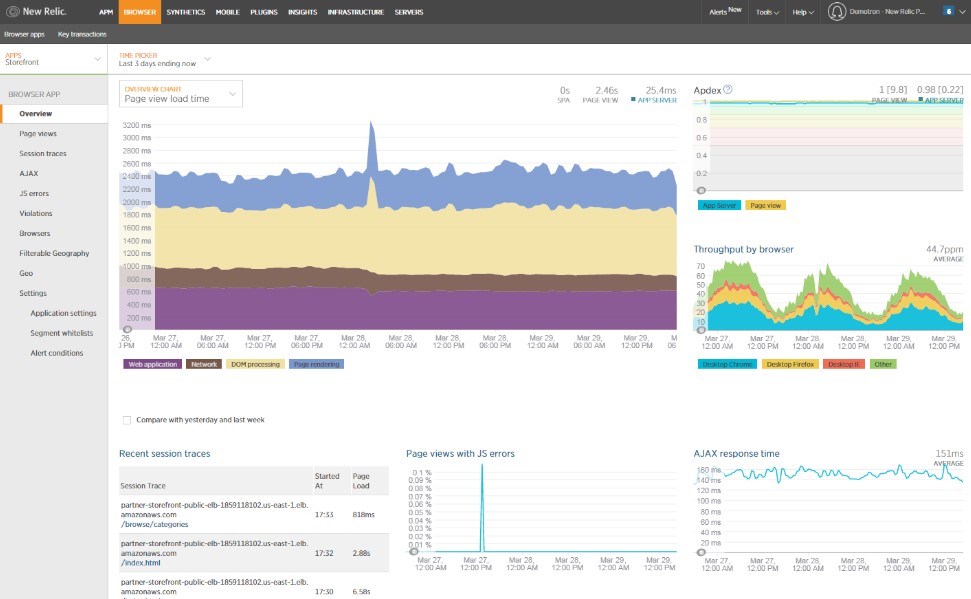Image resolution: width=971 pixels, height=599 pixels.
Task: Enable Compare with yesterday and last week checkbox
Action: [x=127, y=420]
